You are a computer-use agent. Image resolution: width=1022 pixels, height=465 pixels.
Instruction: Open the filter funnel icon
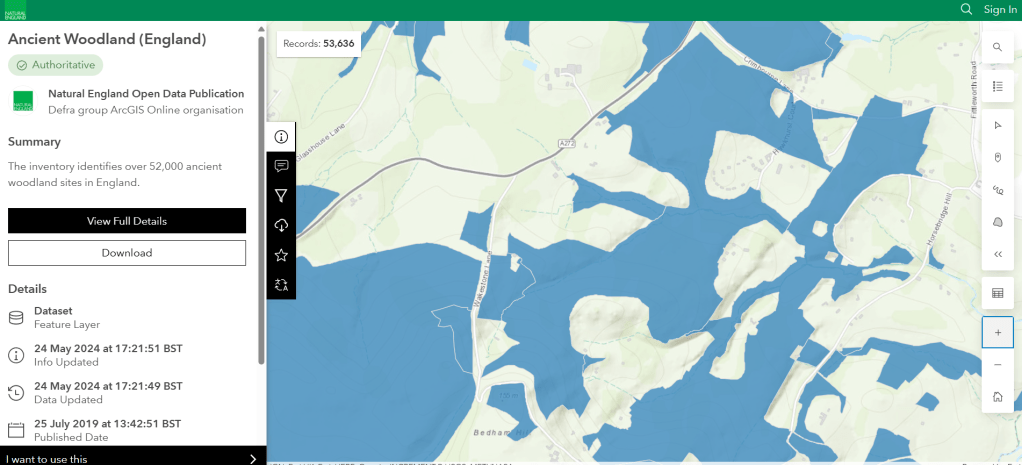pyautogui.click(x=281, y=196)
